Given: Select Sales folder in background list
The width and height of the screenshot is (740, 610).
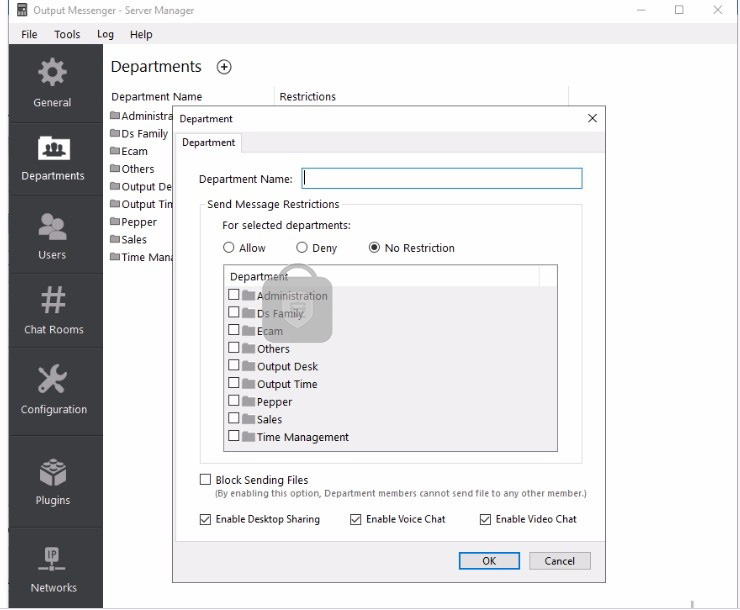Looking at the screenshot, I should [x=128, y=239].
